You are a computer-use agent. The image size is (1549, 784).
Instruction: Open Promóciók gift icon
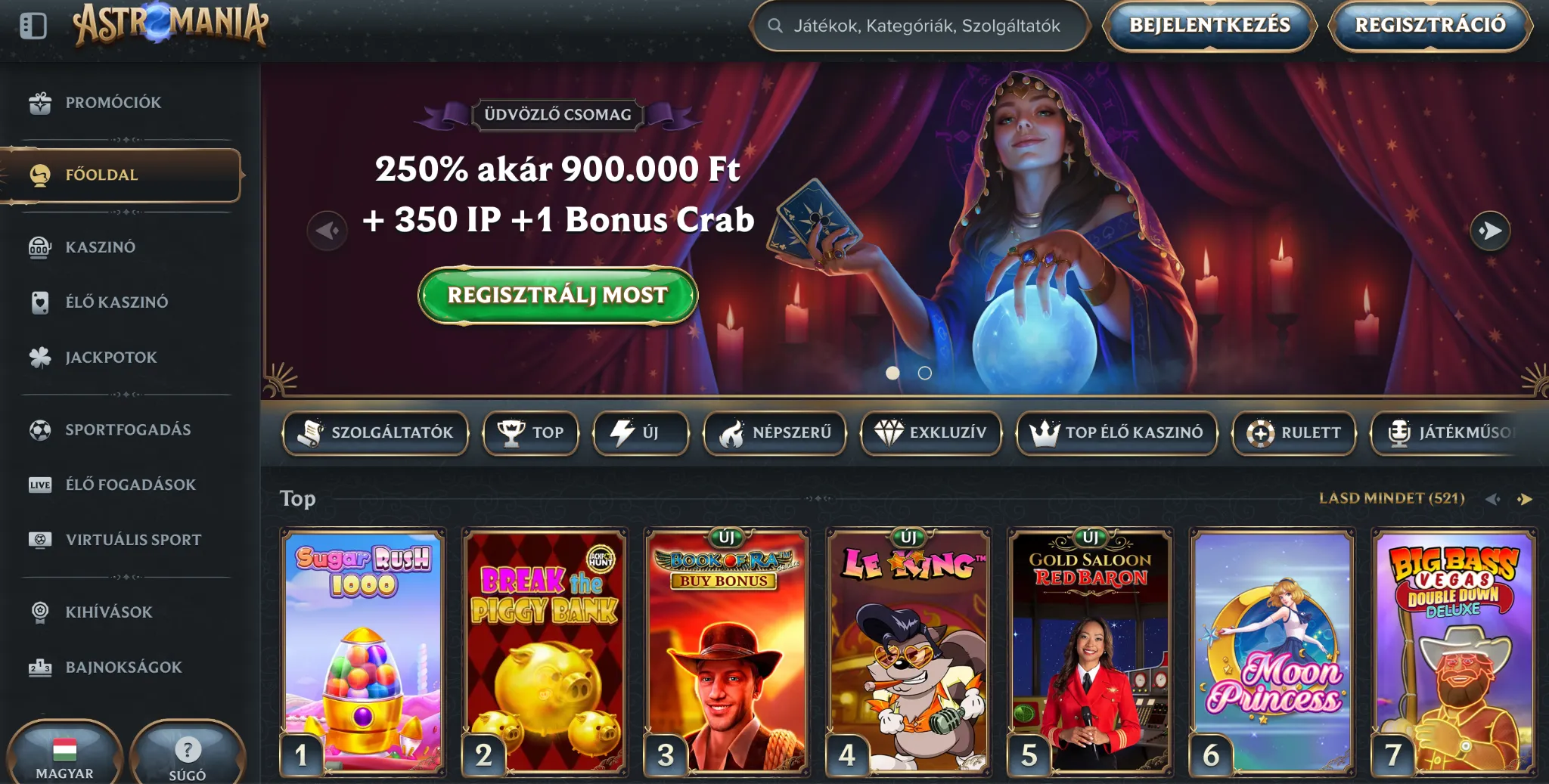pos(40,103)
